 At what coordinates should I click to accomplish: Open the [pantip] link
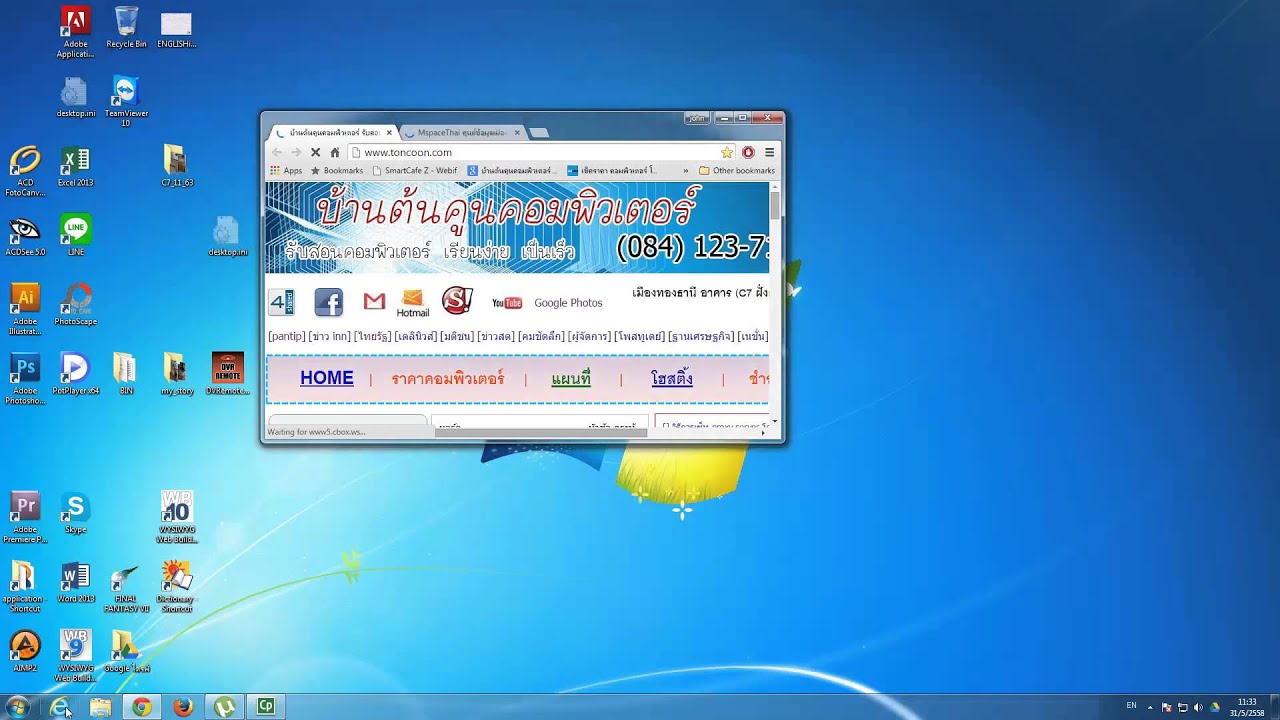point(286,336)
